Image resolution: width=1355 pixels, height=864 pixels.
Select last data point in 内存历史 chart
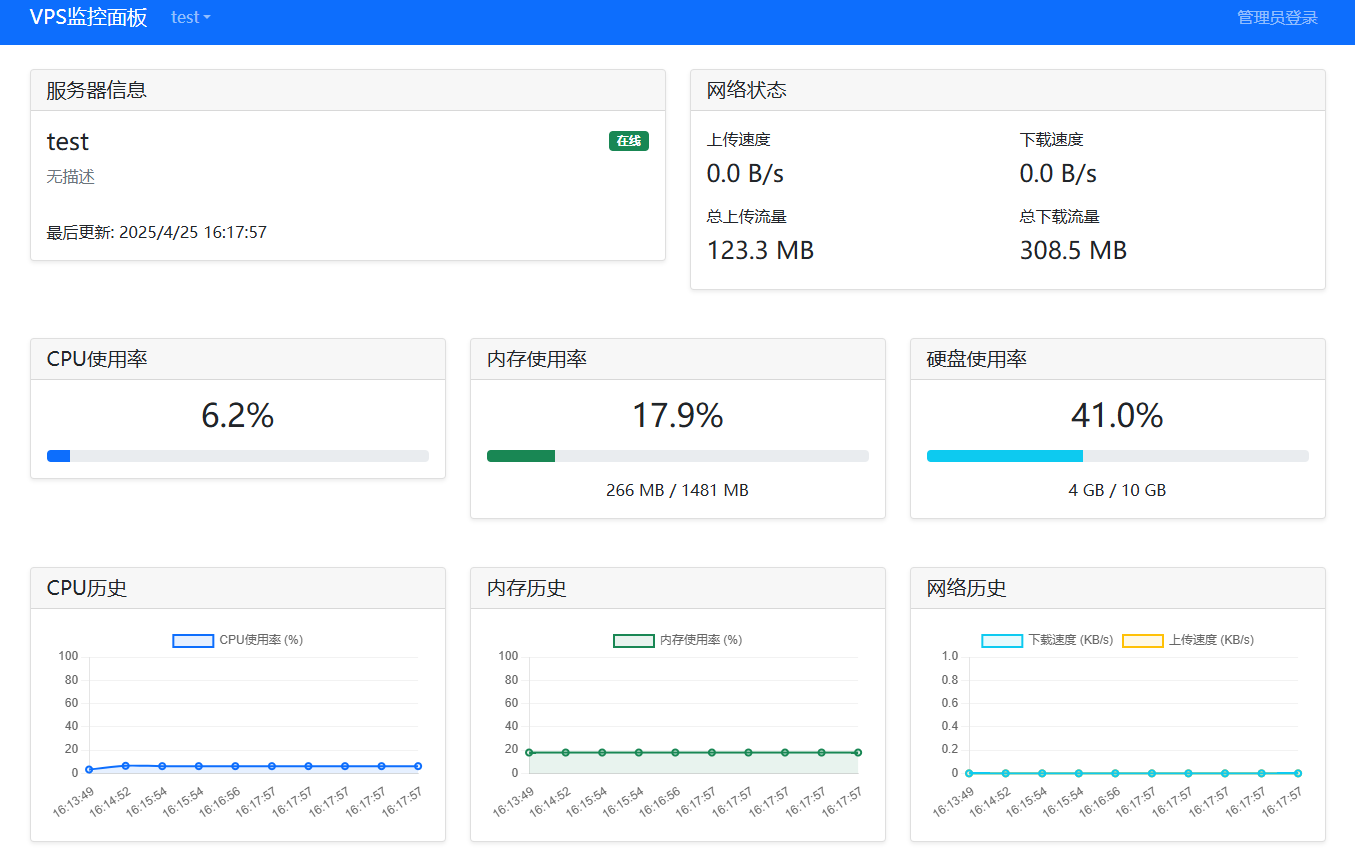[857, 752]
